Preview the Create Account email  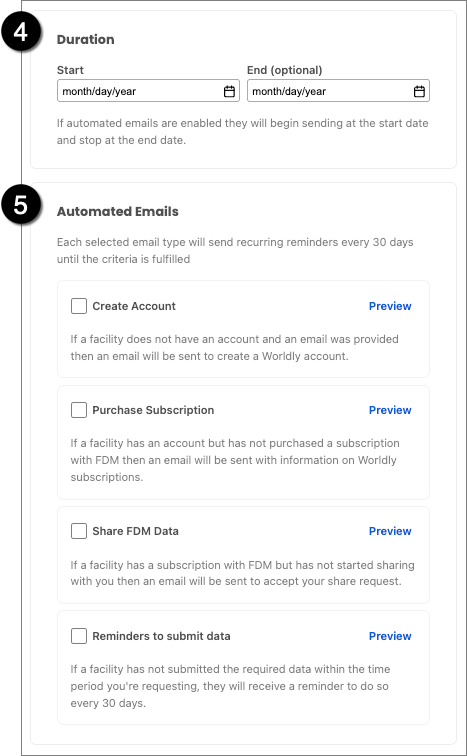[x=390, y=306]
